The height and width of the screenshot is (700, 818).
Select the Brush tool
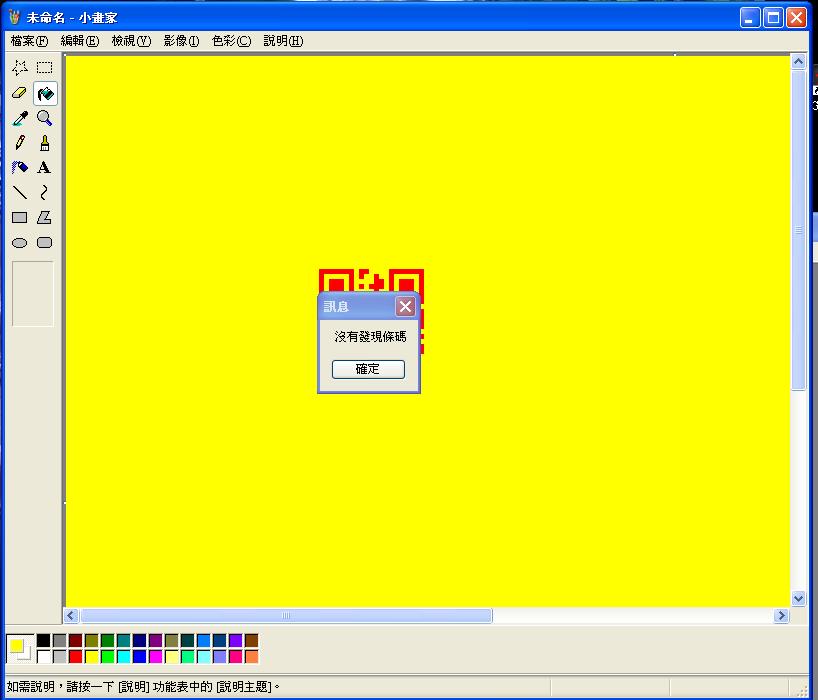pos(45,143)
